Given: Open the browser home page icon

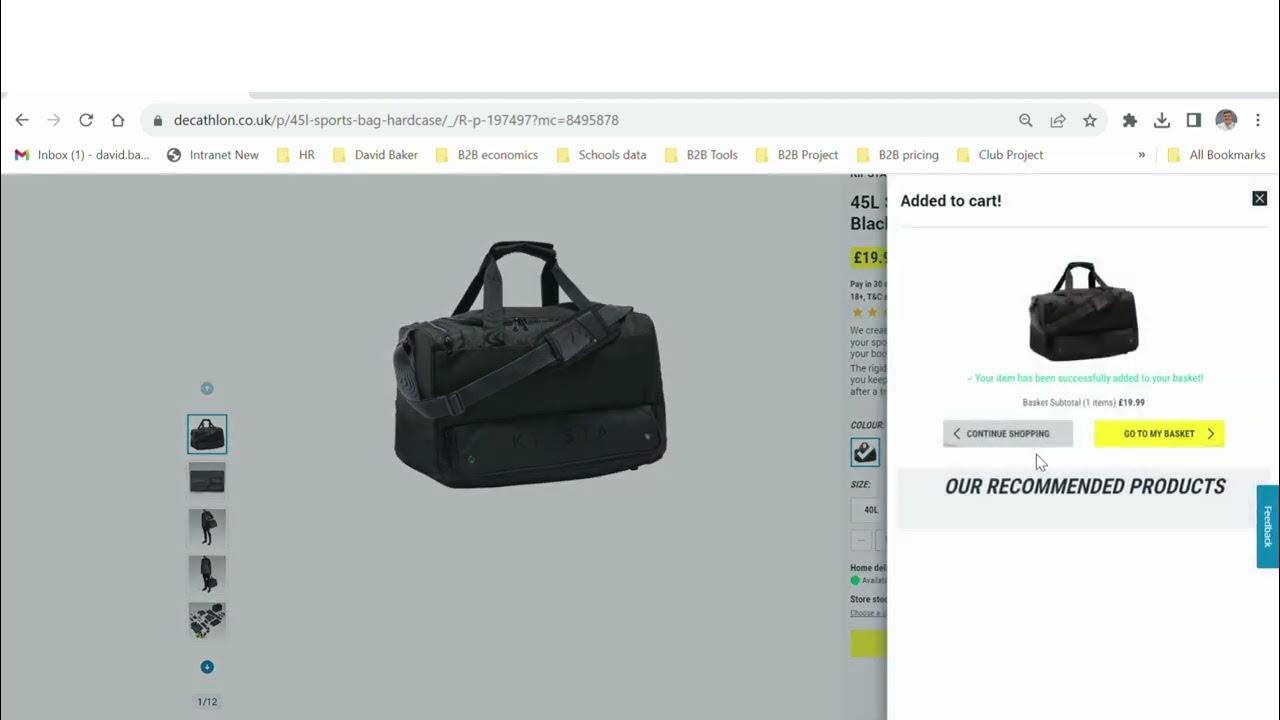Looking at the screenshot, I should click(x=118, y=120).
